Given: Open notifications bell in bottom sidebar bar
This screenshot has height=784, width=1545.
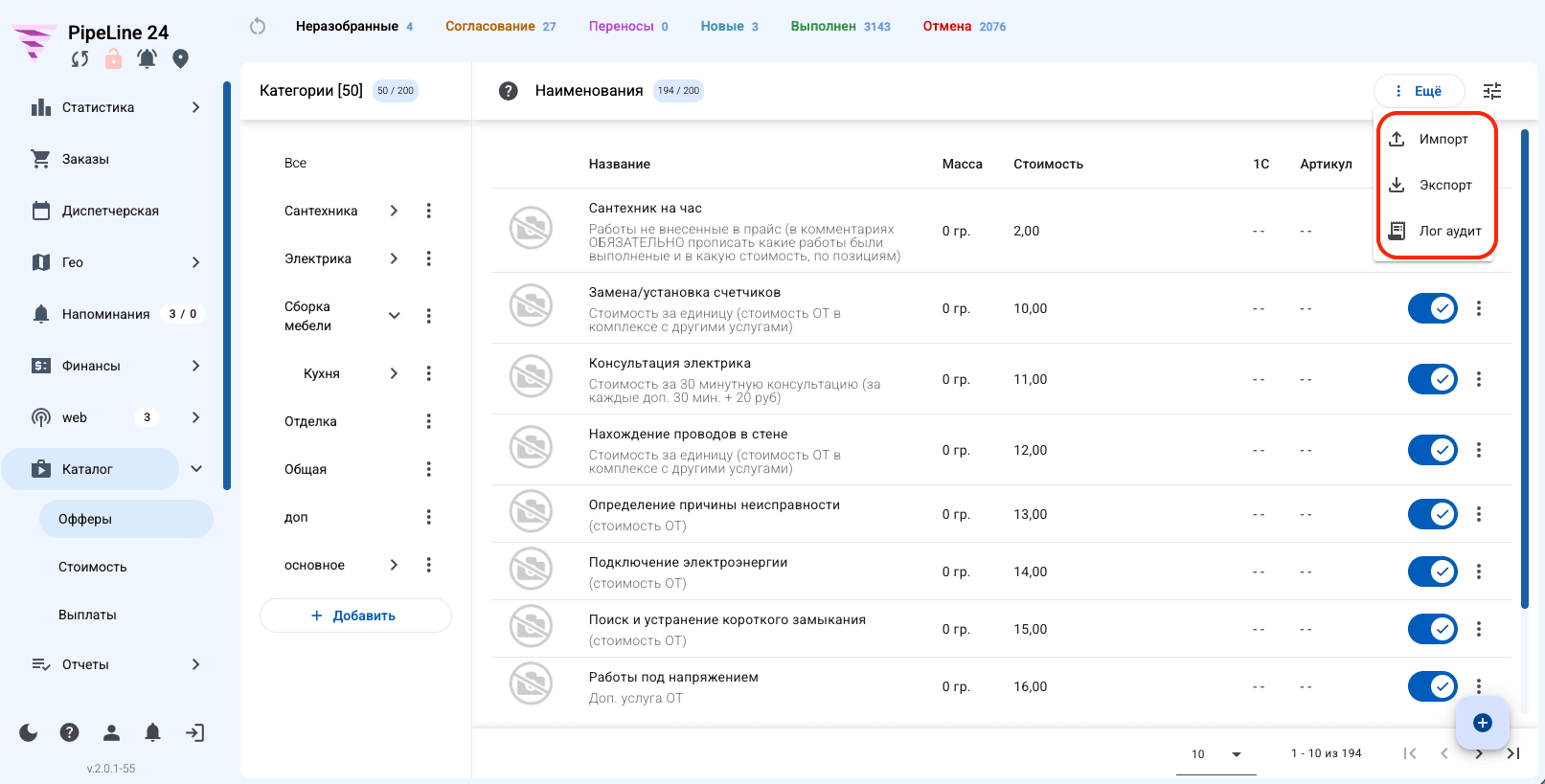Looking at the screenshot, I should point(152,732).
